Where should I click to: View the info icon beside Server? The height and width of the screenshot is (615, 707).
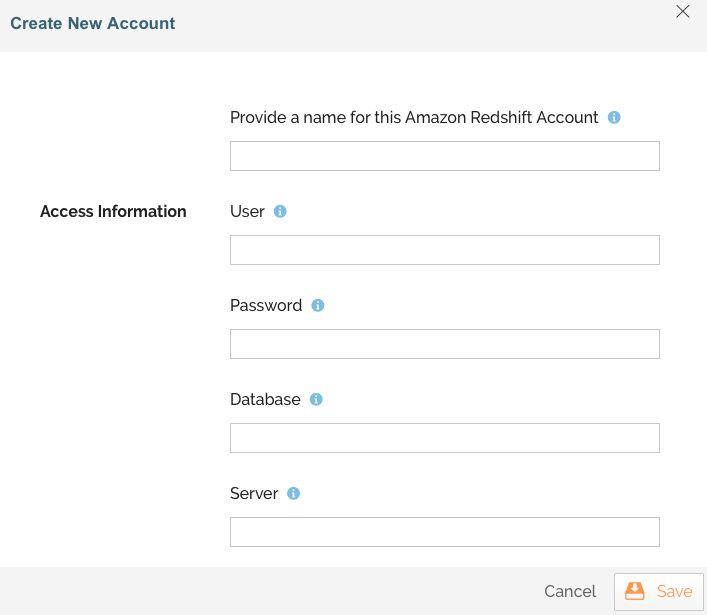click(294, 493)
